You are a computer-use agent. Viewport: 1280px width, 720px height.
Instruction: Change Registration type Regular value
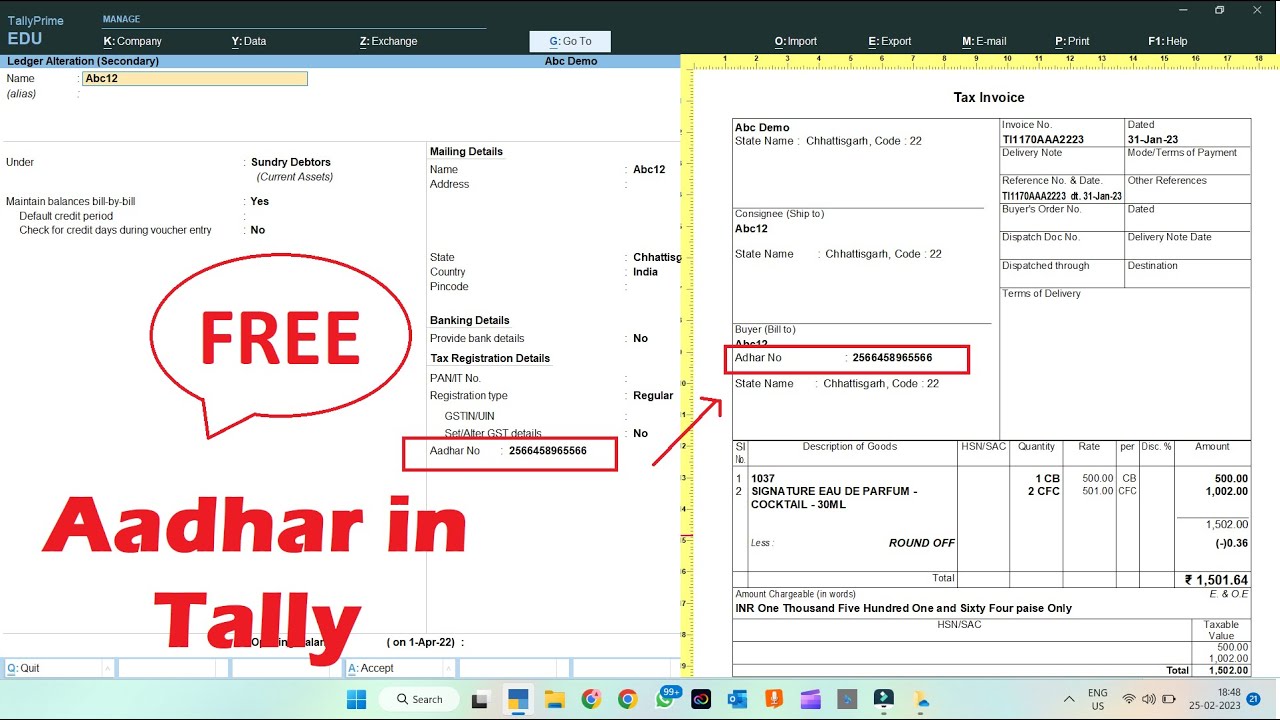653,396
